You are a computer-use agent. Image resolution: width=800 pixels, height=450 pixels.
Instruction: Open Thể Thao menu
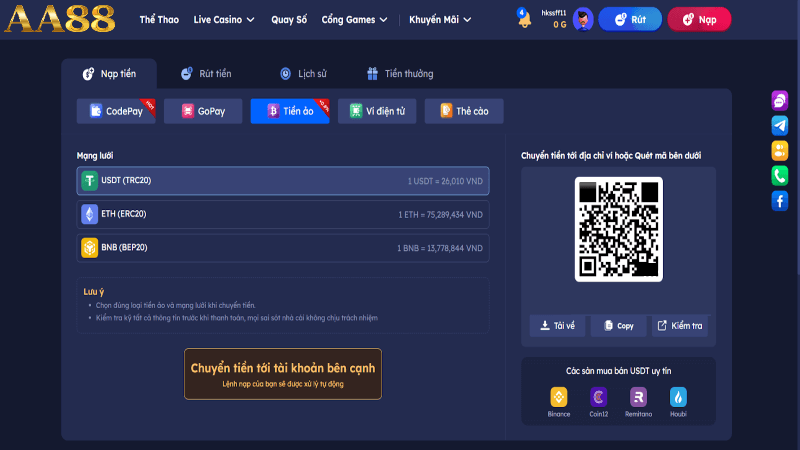[x=159, y=19]
